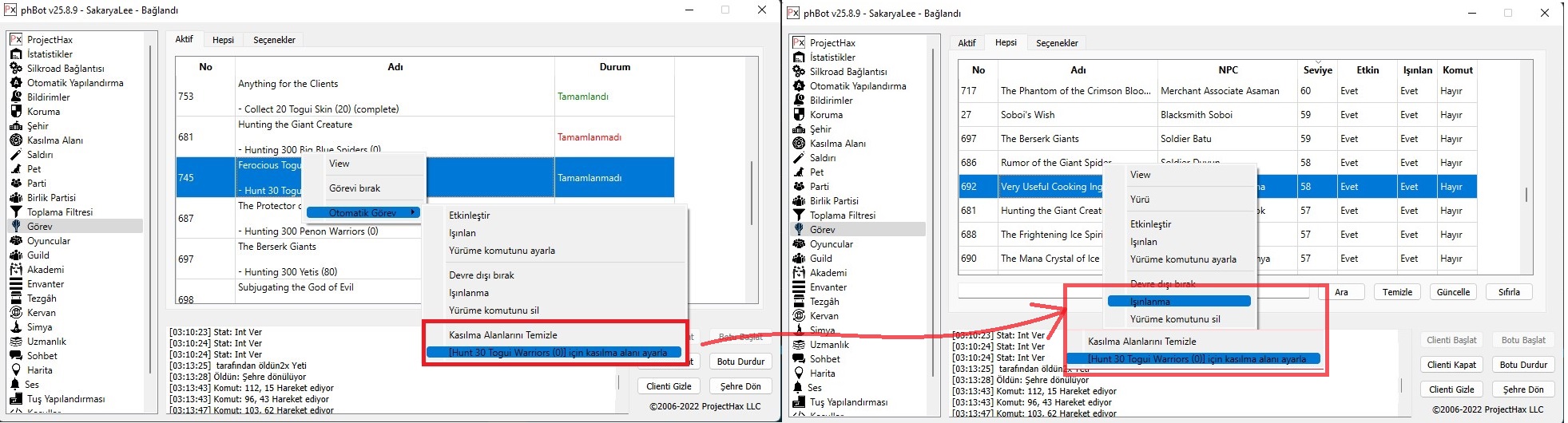Select Simya icon in left window sidebar
Viewport: 1568px width, 423px height.
(16, 327)
